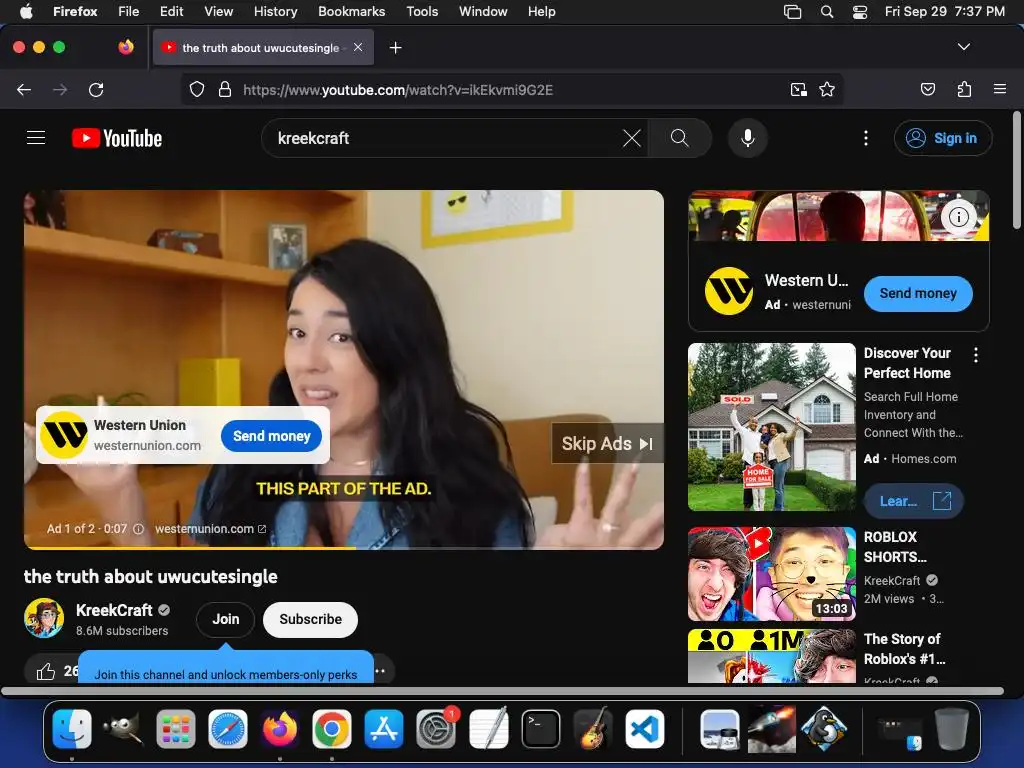Open ROBLOX SHORTS video thumbnail
The image size is (1024, 768).
(x=771, y=573)
